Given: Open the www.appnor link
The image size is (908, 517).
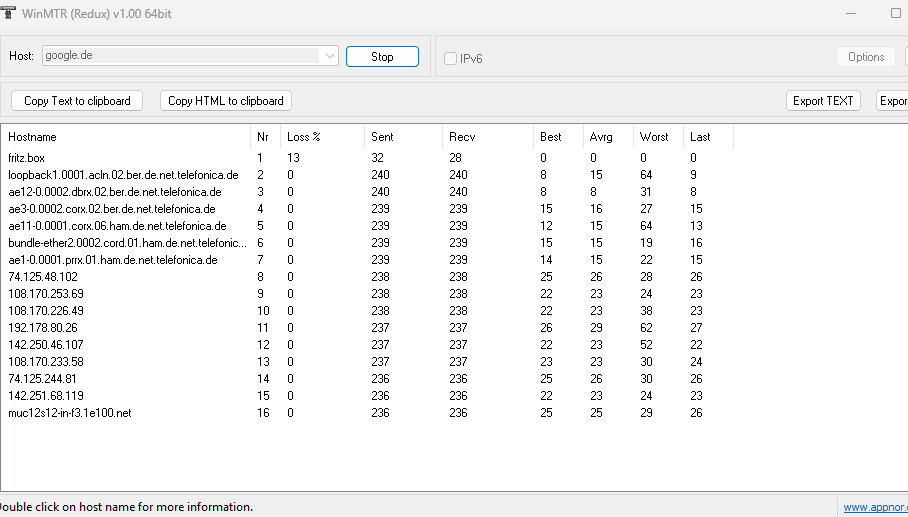Looking at the screenshot, I should (876, 507).
